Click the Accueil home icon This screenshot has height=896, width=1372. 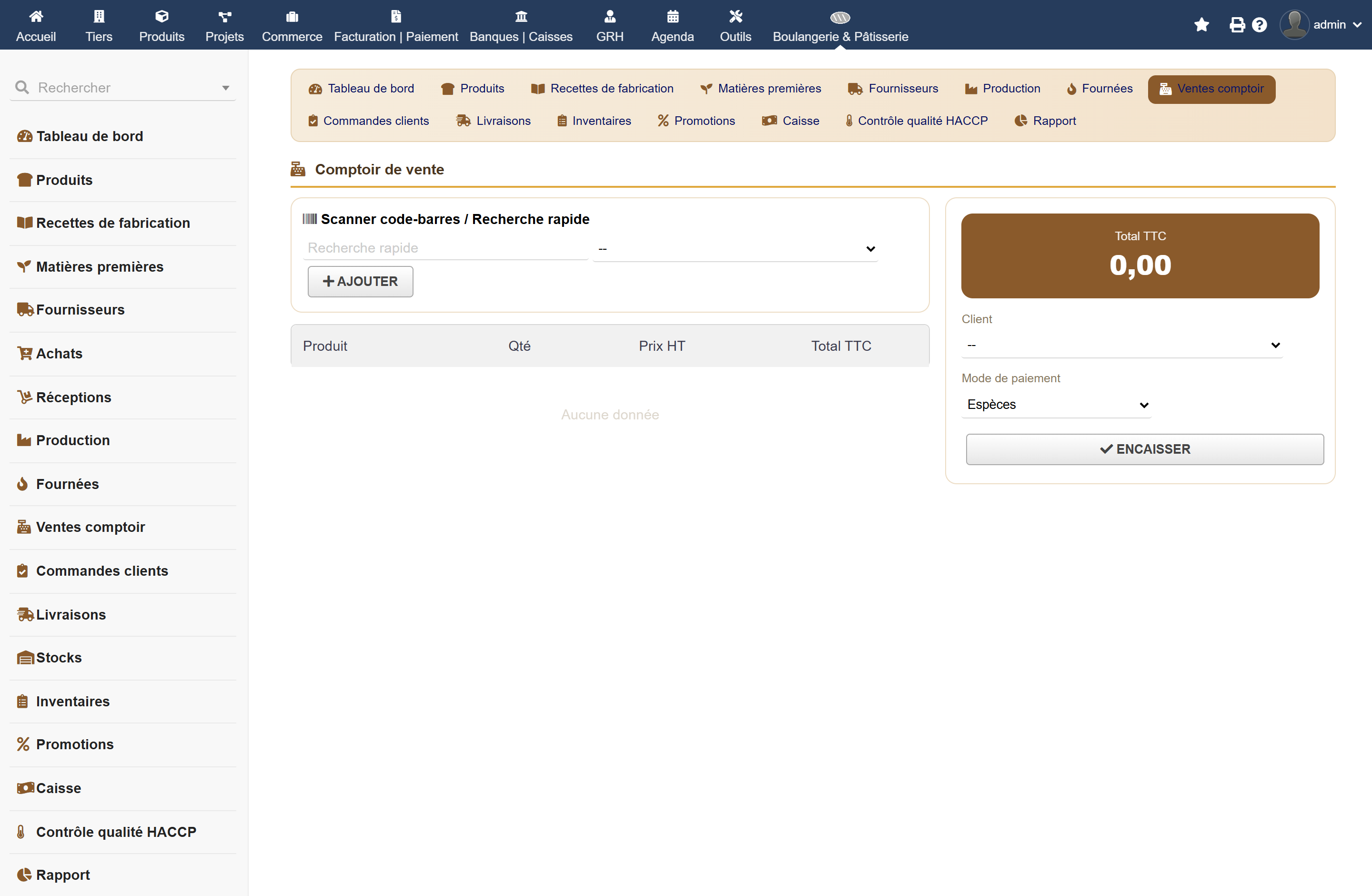[x=36, y=16]
